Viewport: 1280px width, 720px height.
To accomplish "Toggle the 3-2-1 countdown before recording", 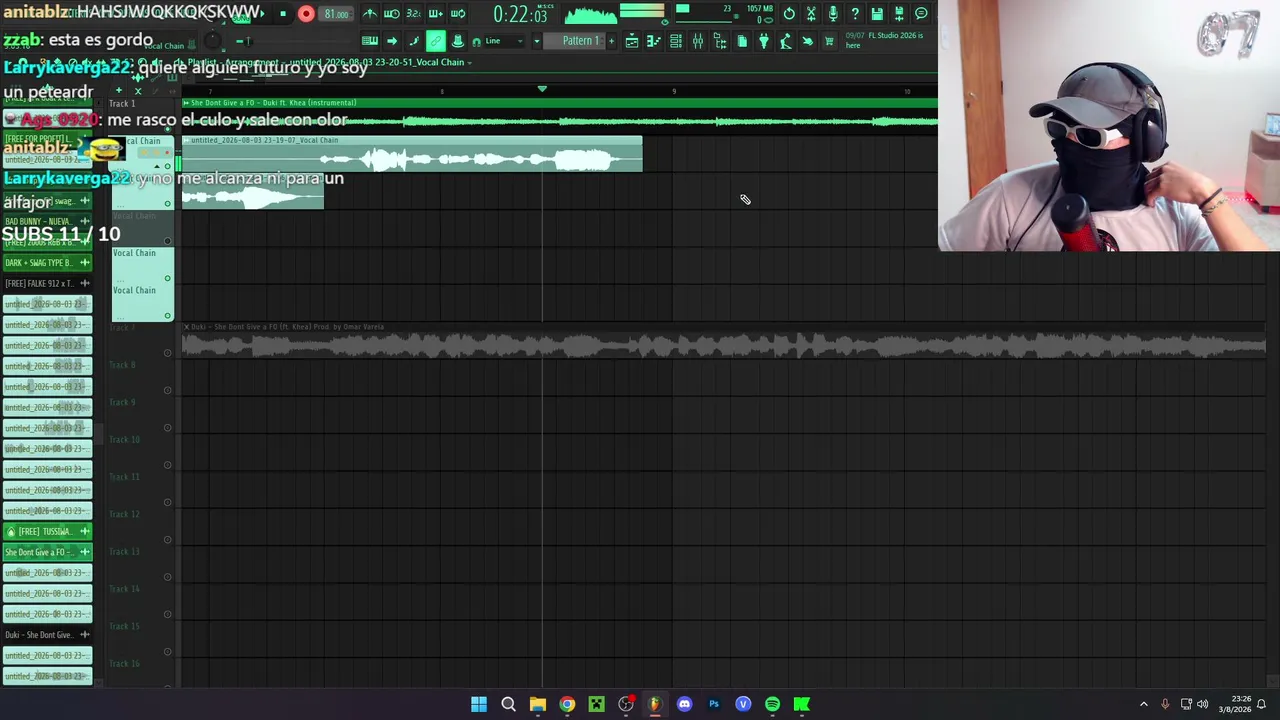I will pyautogui.click(x=413, y=14).
